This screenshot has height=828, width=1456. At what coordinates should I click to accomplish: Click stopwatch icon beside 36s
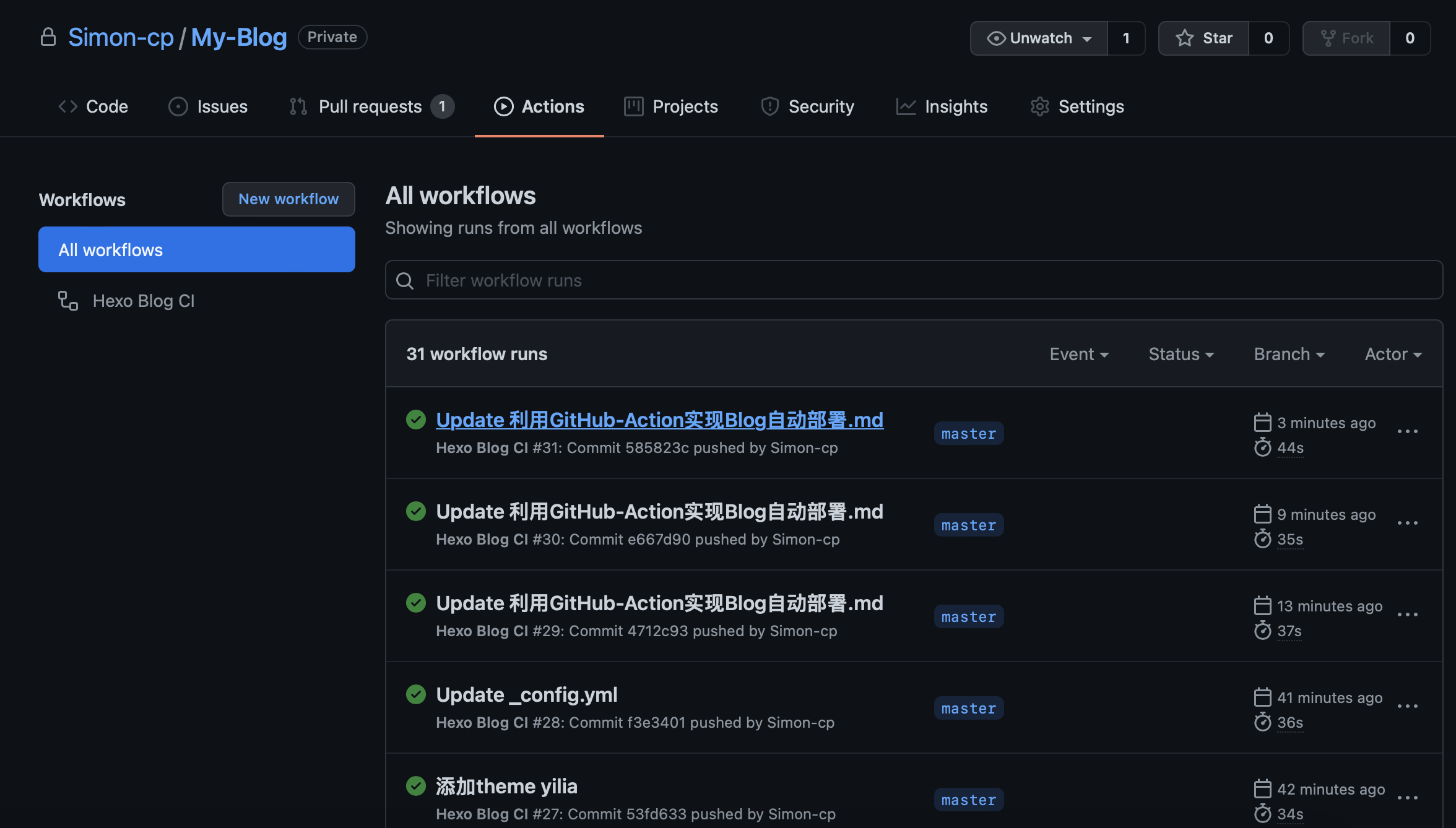point(1262,722)
